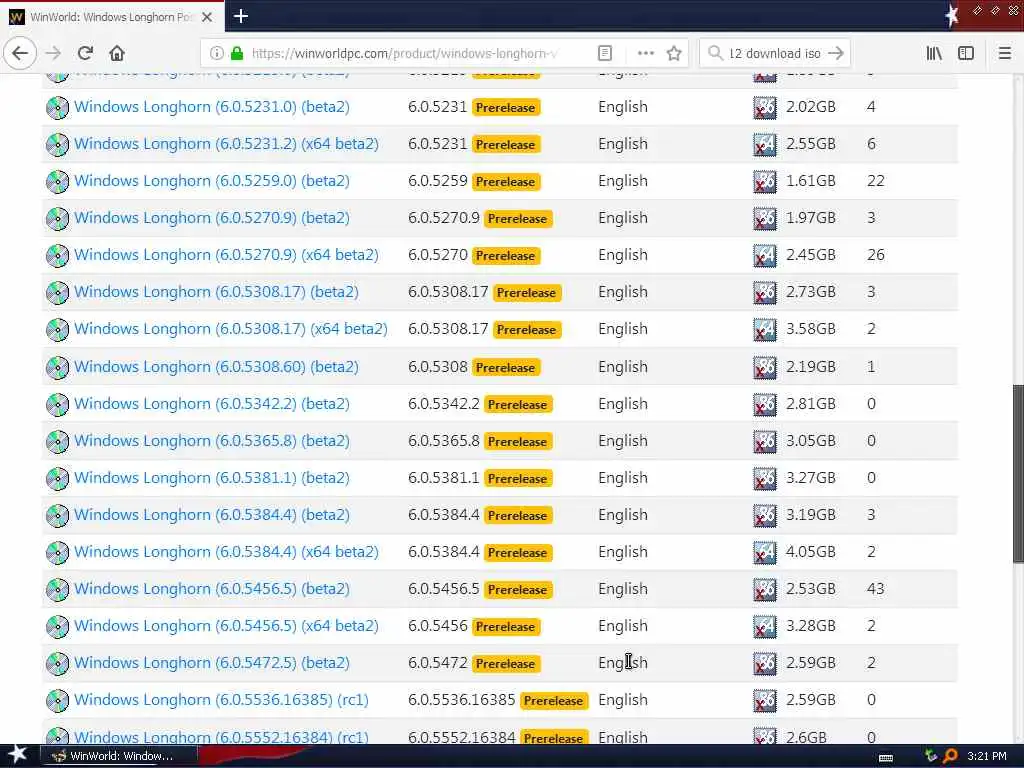Toggle the sidebars icon

(x=966, y=54)
